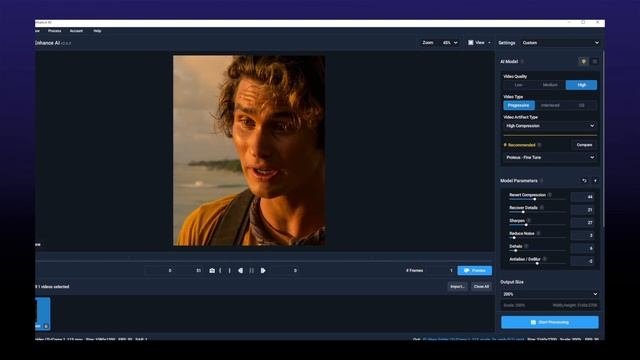Click the AI Model list view icon
Viewport: 640px width, 360px height.
(x=595, y=62)
